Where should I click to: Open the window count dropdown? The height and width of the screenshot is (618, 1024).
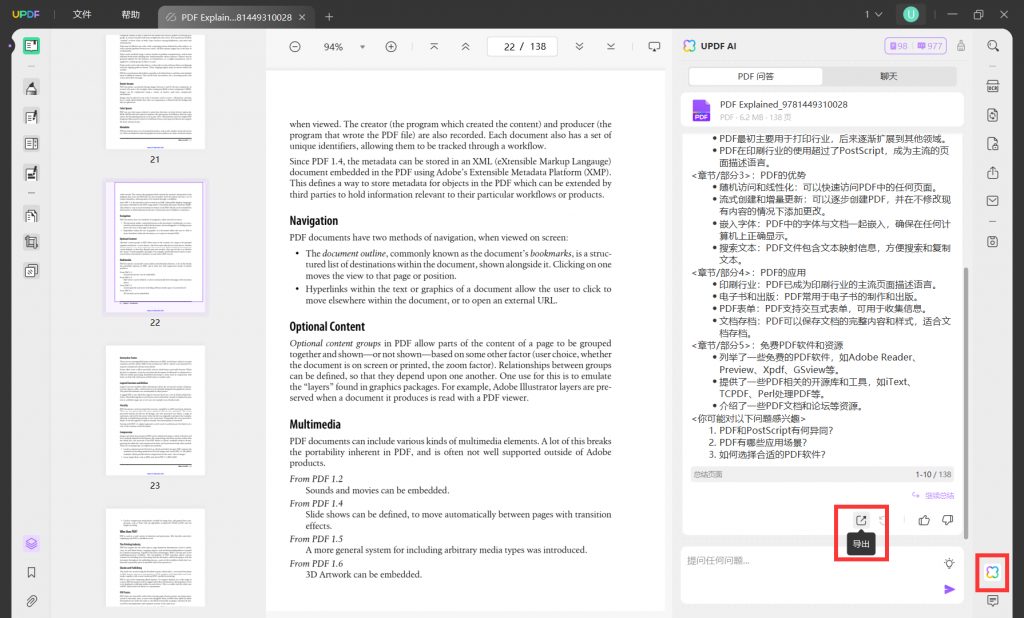874,14
